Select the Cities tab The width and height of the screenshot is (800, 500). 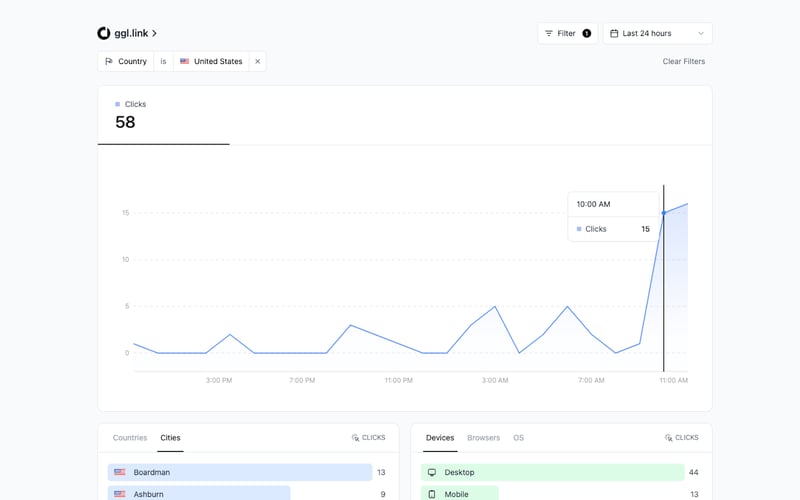coord(170,438)
